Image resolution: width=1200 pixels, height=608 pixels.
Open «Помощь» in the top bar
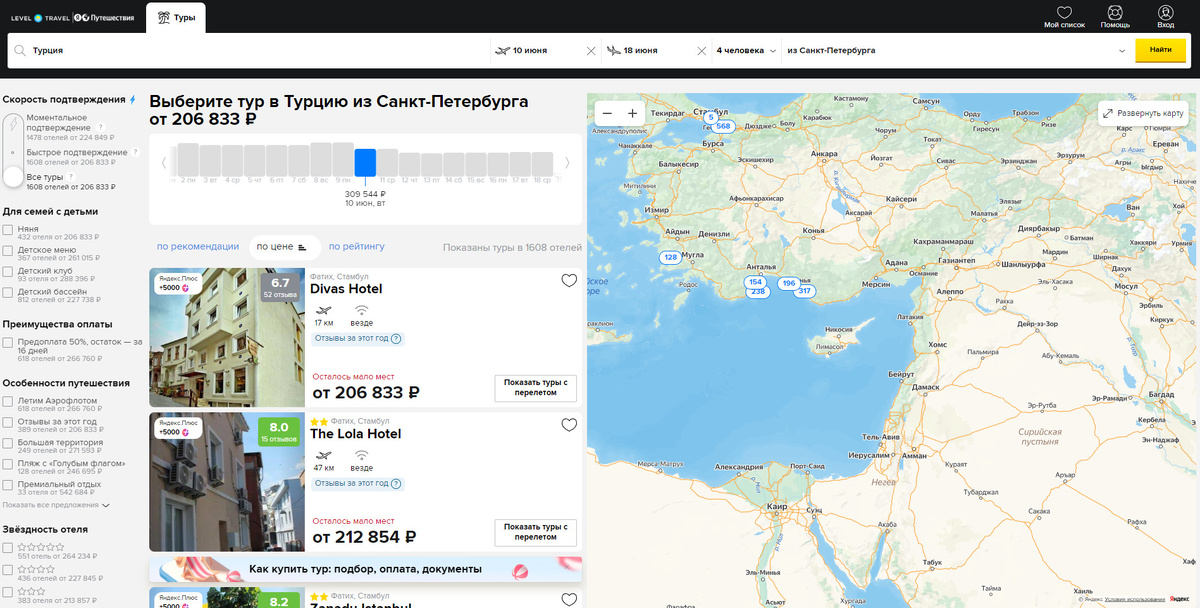(1114, 15)
